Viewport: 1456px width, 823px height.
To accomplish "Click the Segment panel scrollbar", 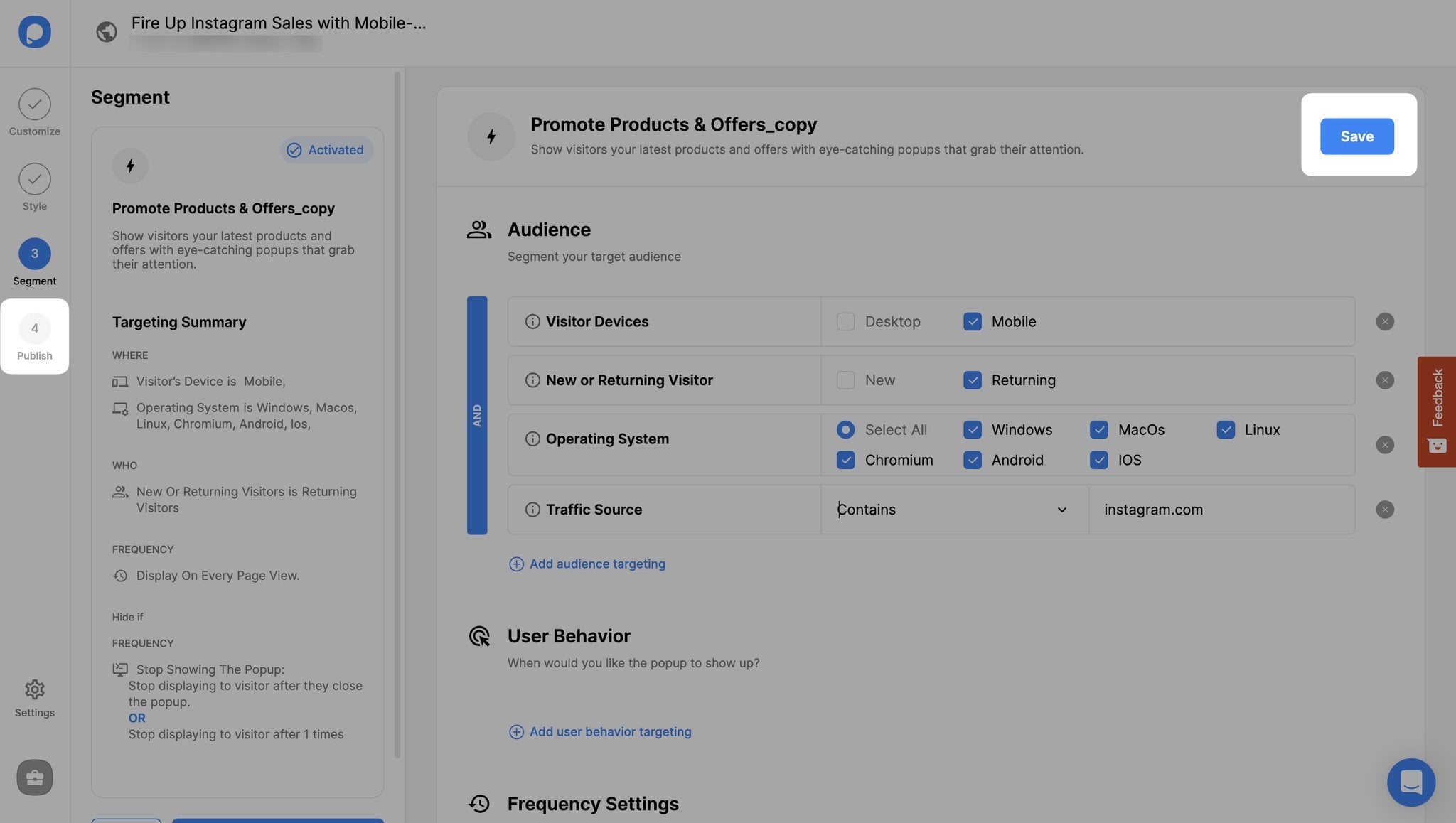I will click(397, 415).
